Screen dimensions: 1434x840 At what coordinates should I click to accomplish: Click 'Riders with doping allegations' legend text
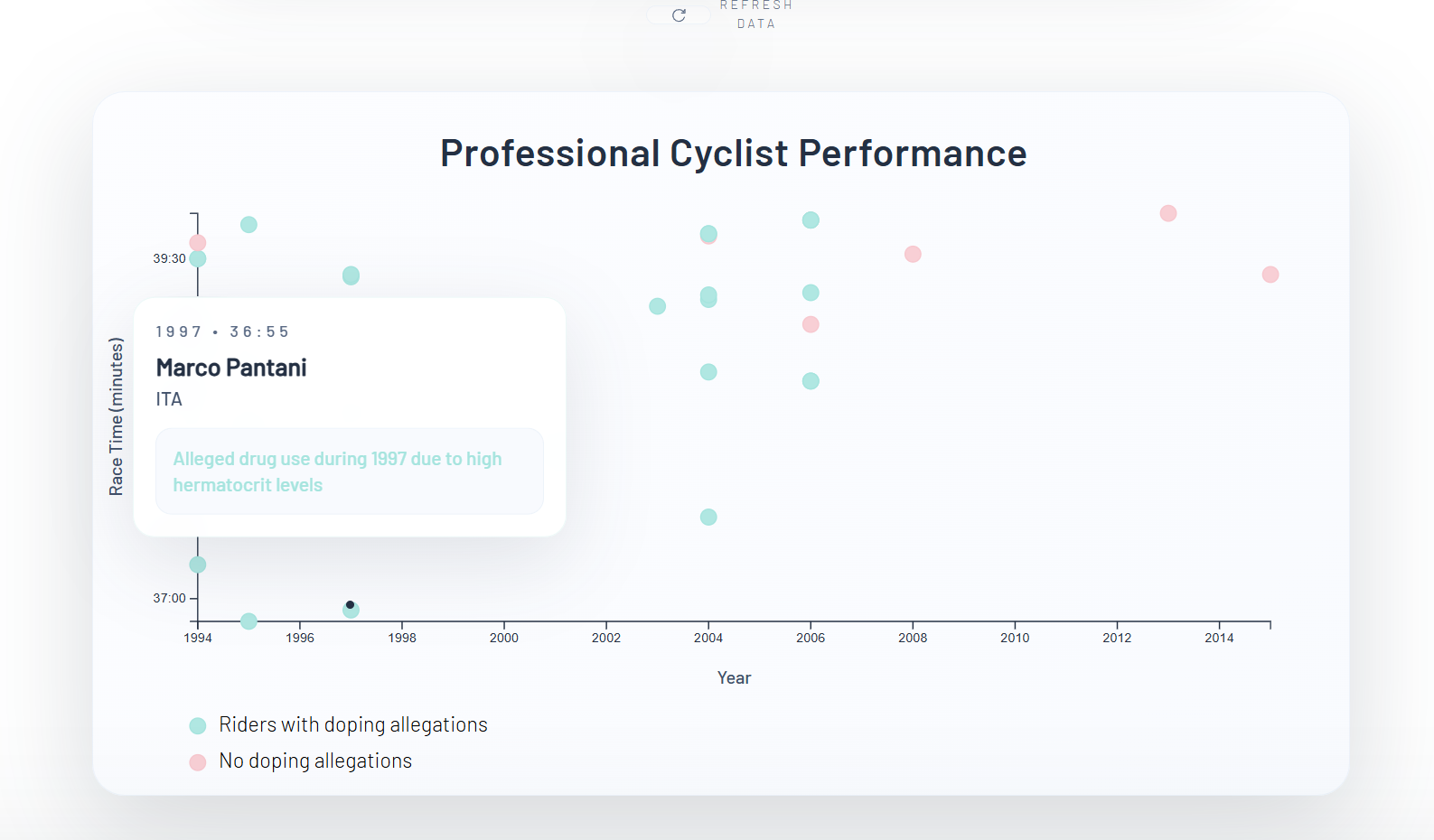pyautogui.click(x=353, y=724)
